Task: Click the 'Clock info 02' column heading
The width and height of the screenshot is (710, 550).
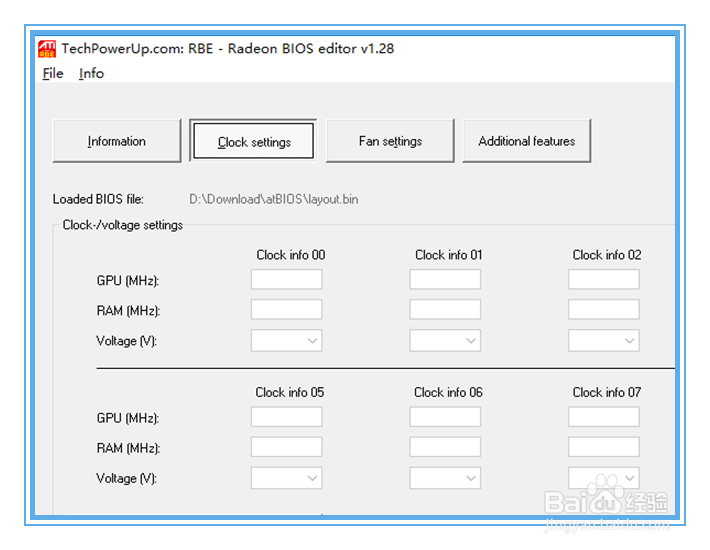Action: 607,255
